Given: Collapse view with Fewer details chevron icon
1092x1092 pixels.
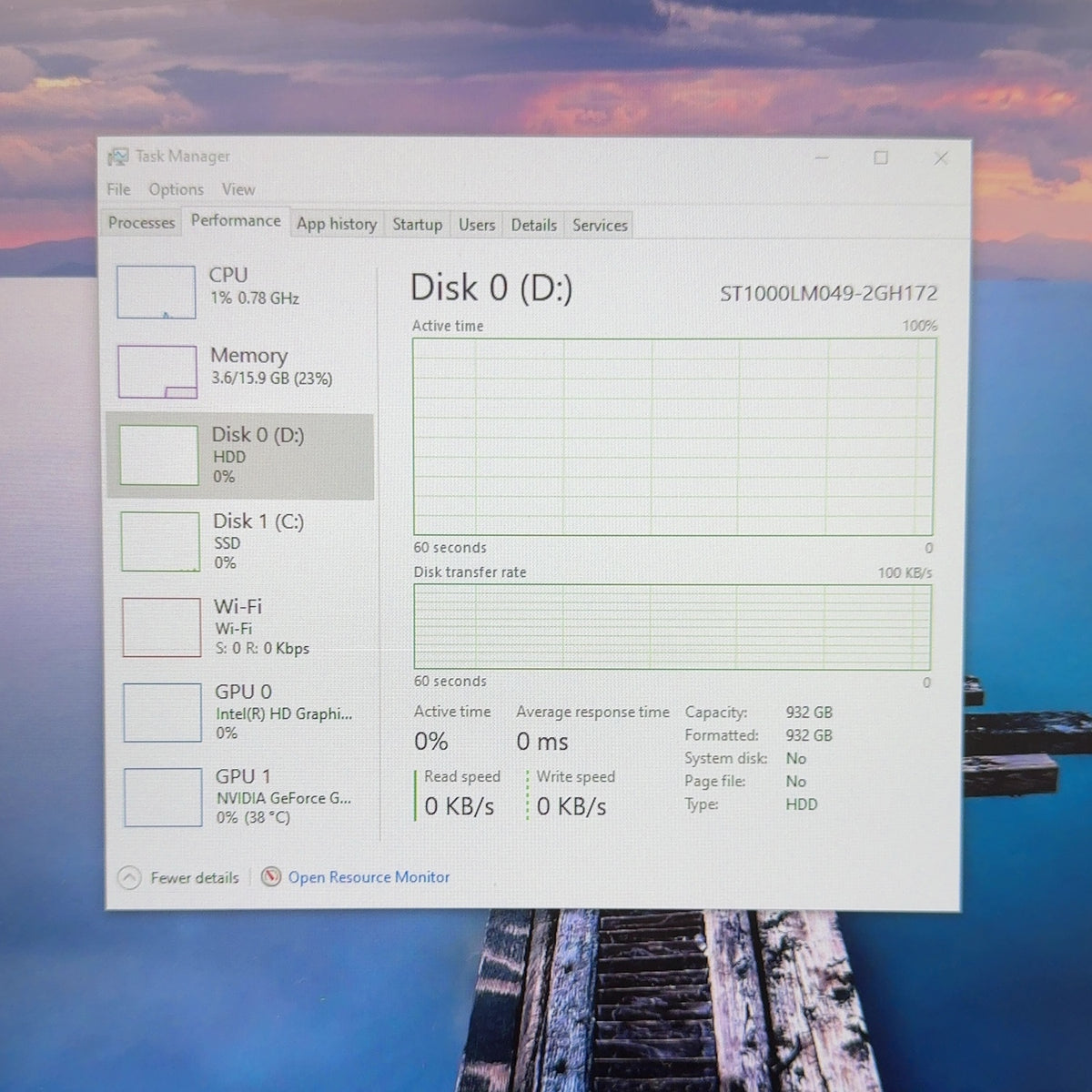Looking at the screenshot, I should click(x=130, y=877).
